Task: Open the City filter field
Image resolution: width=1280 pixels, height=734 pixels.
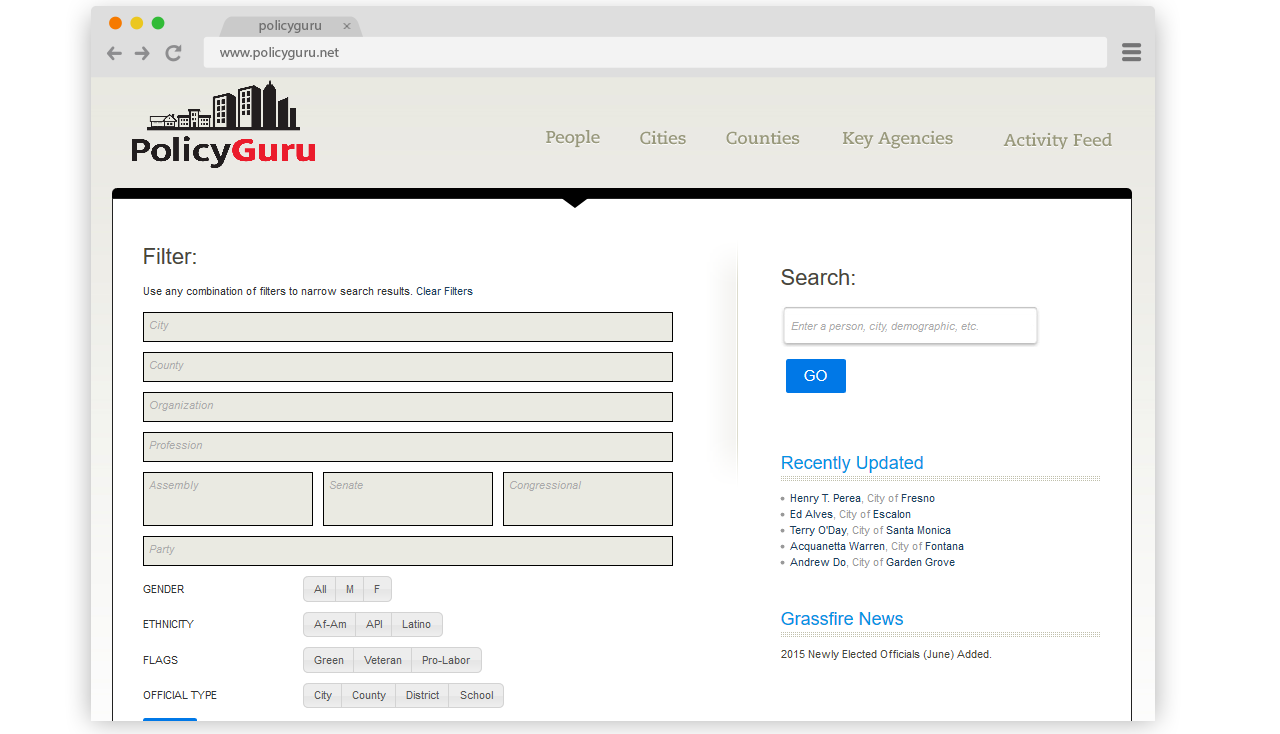Action: (x=407, y=327)
